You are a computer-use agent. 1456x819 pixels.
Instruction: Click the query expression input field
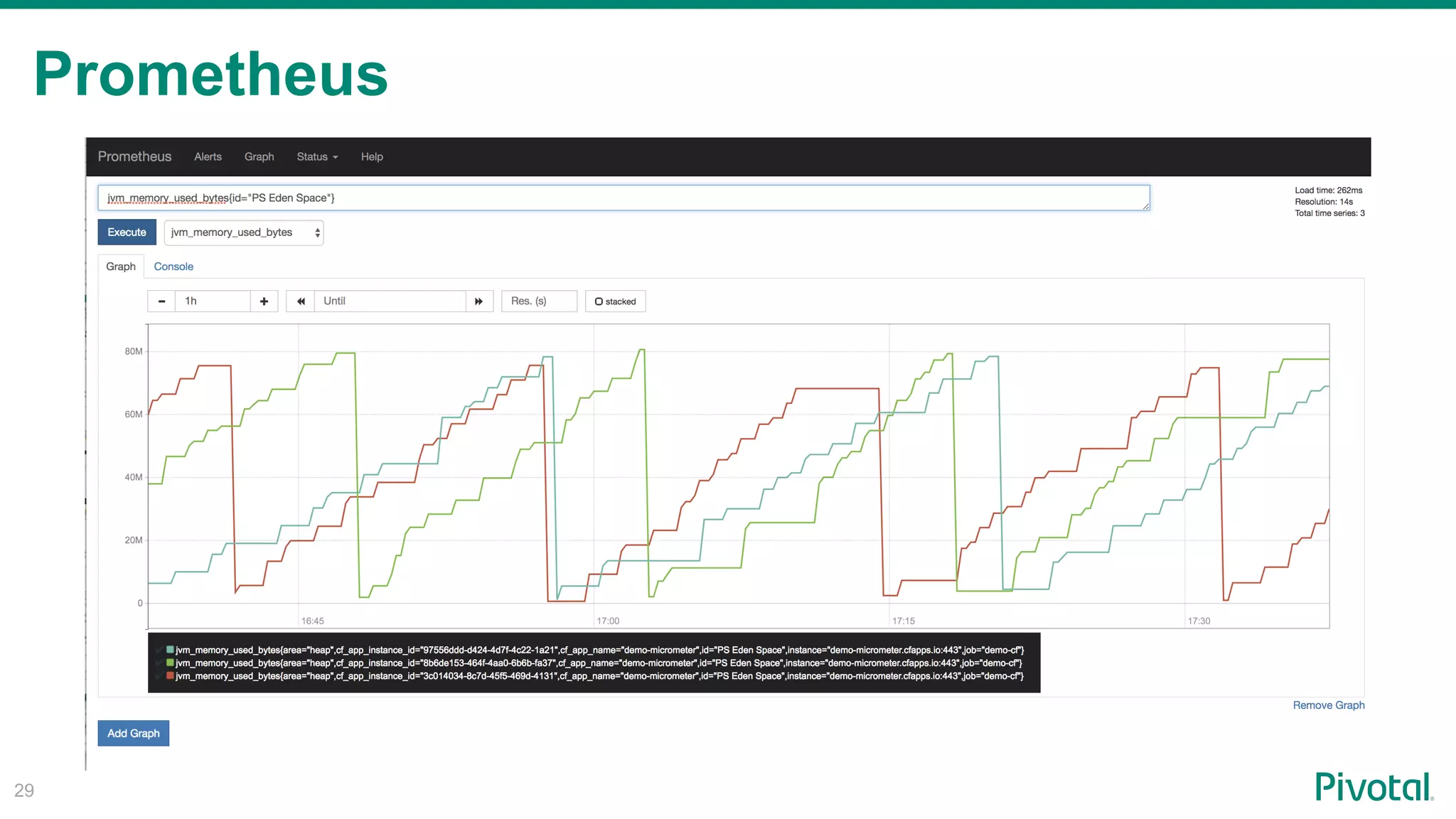[x=623, y=198]
